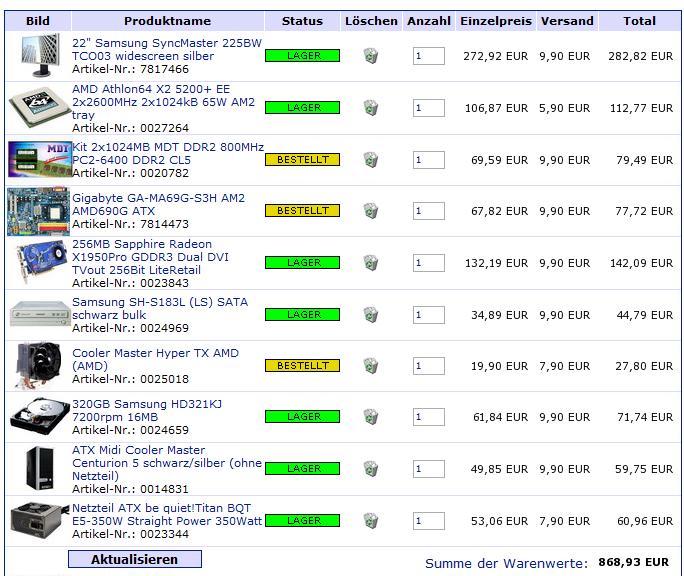Open ATX Midi Cooler Master Centurion 5 link
684x576 pixels.
167,463
